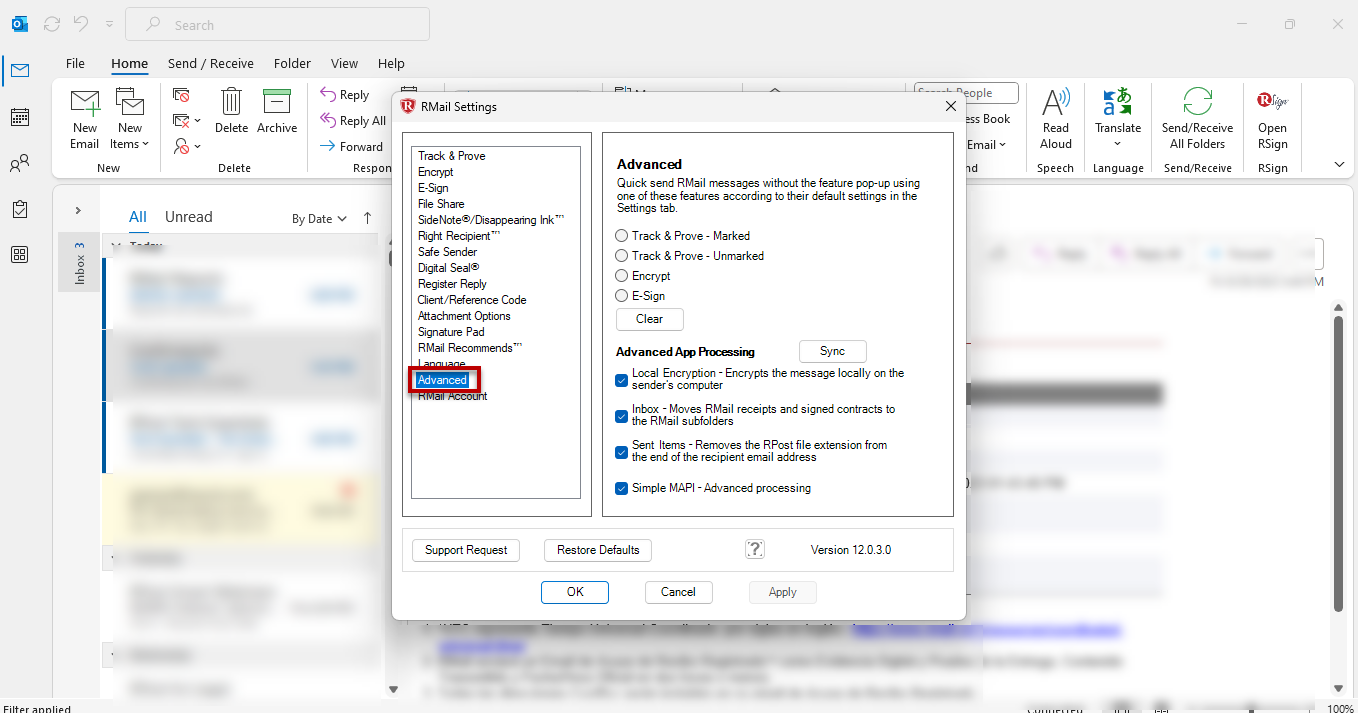
Task: Click the Outlook sync icon in title bar
Action: tap(52, 24)
